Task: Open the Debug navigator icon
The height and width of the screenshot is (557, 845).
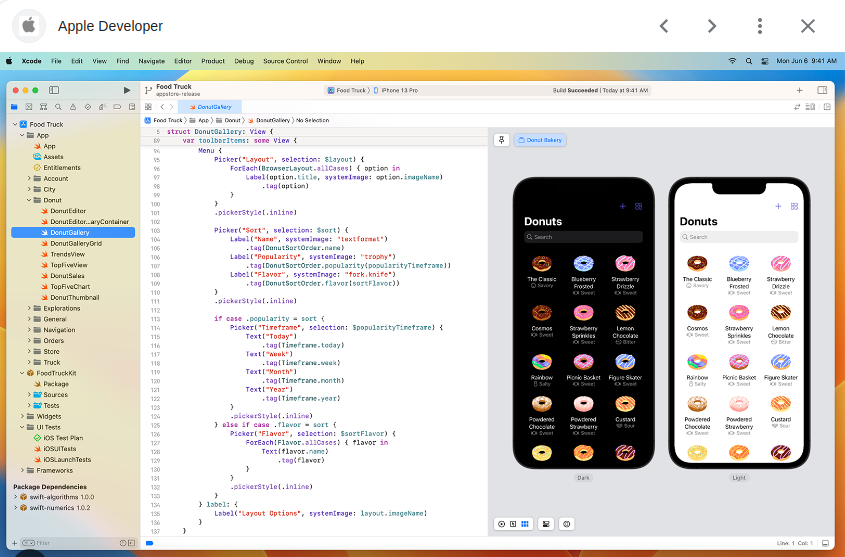Action: click(x=102, y=107)
